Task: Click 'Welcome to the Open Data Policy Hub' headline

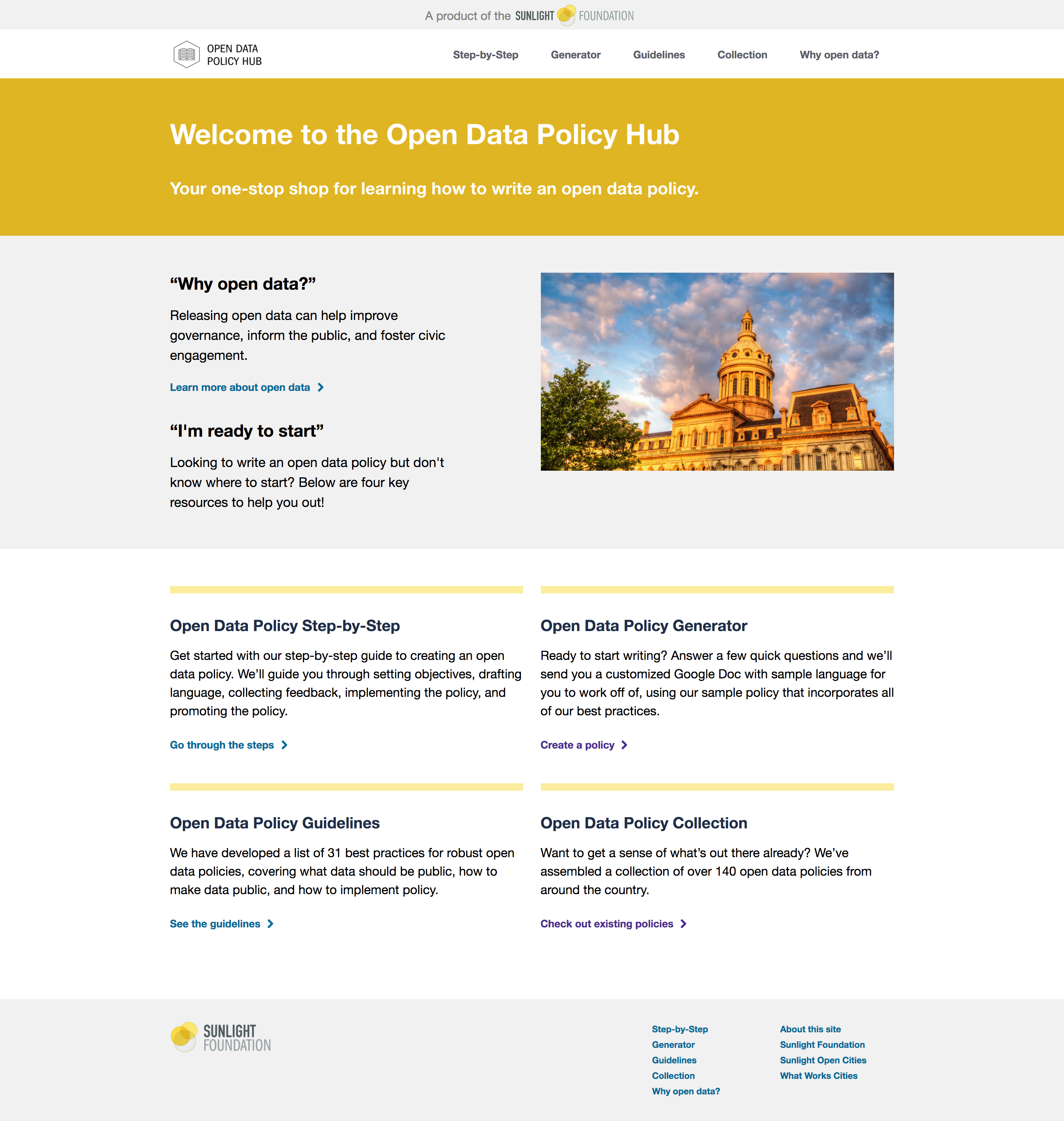Action: point(424,135)
